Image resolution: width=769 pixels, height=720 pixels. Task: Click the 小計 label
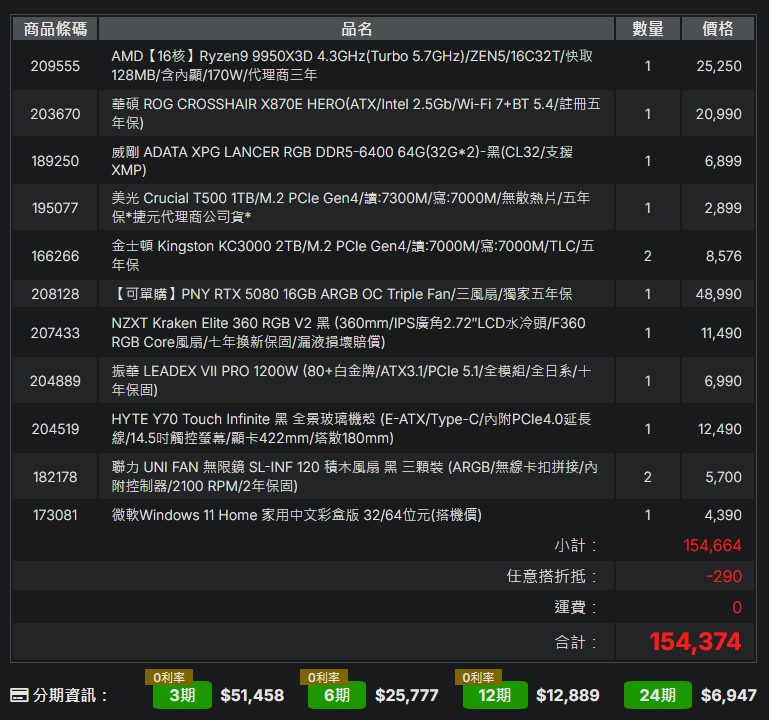point(575,545)
